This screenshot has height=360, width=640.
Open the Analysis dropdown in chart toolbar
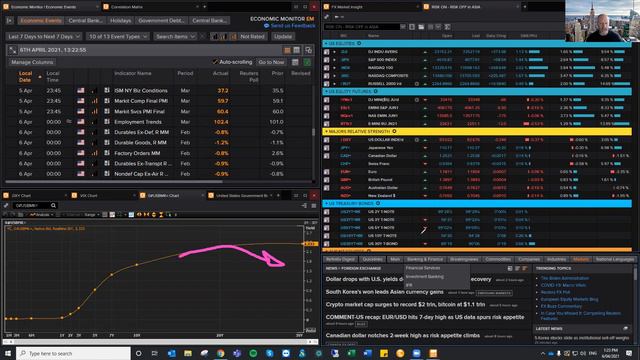pos(41,215)
